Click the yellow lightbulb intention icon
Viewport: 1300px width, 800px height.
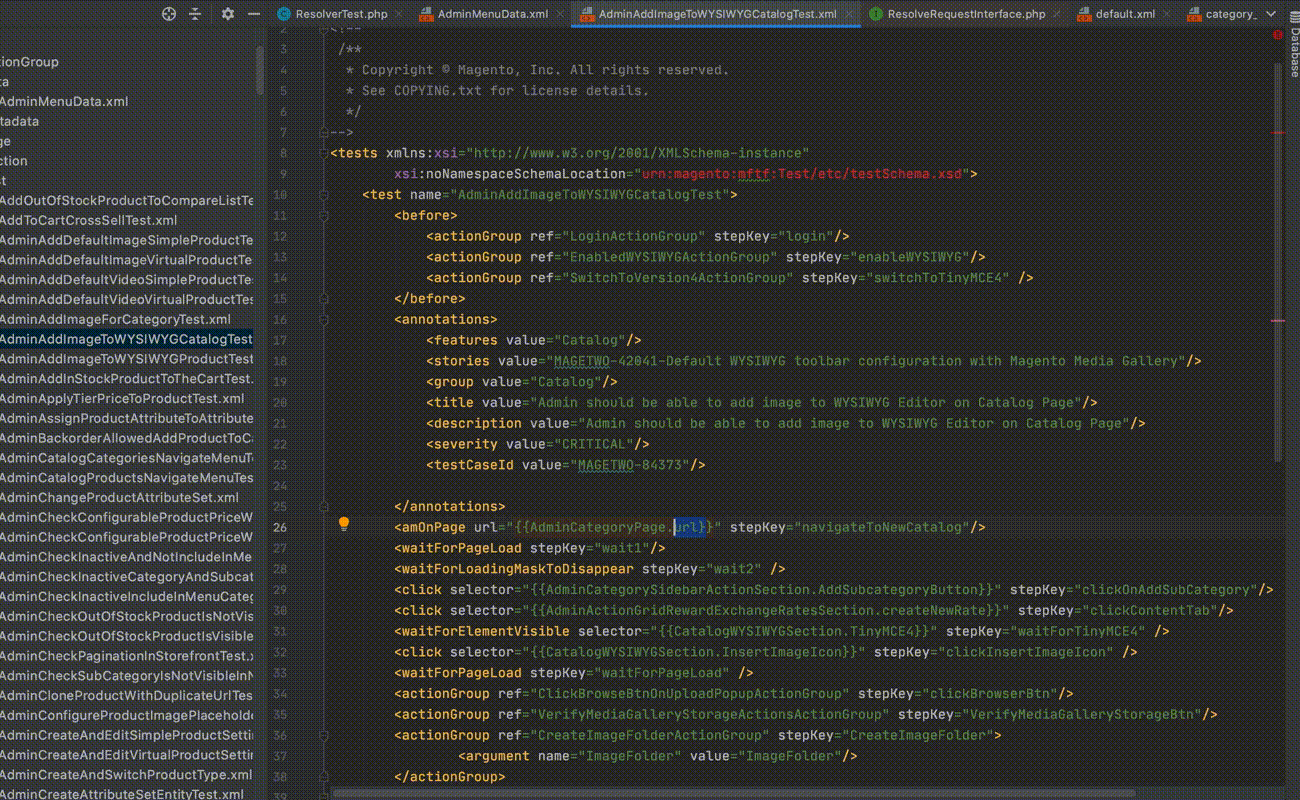344,524
